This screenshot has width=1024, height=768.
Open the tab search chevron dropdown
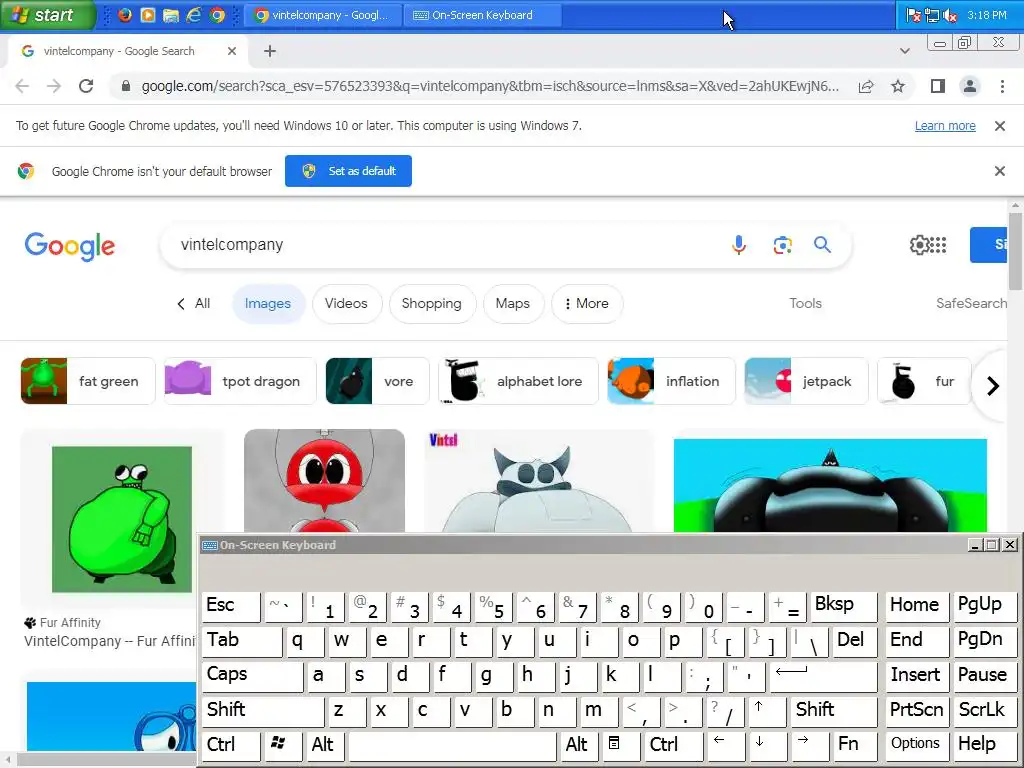904,51
